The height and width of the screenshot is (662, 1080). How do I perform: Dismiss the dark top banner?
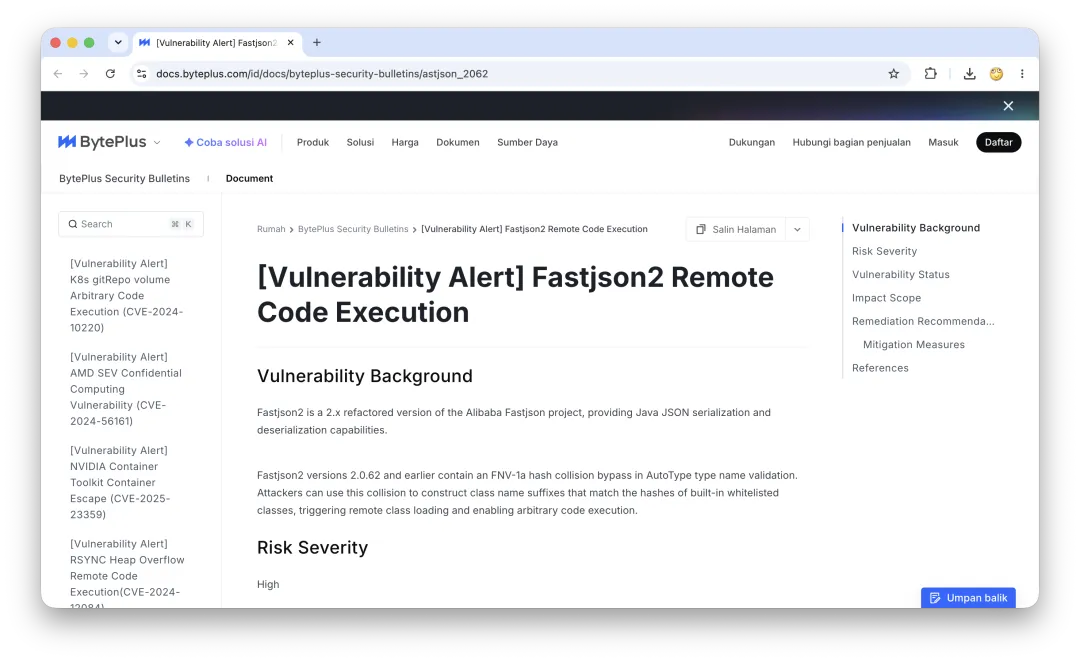1008,106
